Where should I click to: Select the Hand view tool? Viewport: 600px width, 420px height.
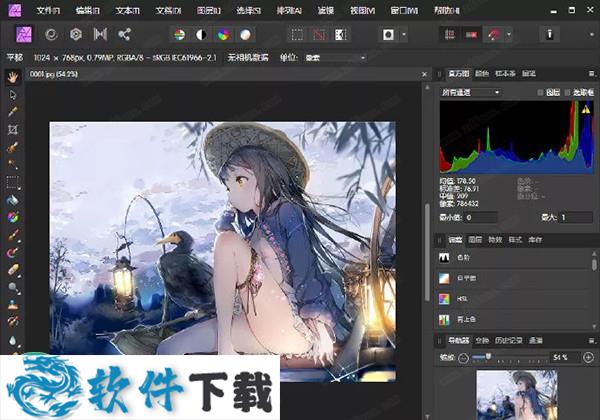coord(13,77)
